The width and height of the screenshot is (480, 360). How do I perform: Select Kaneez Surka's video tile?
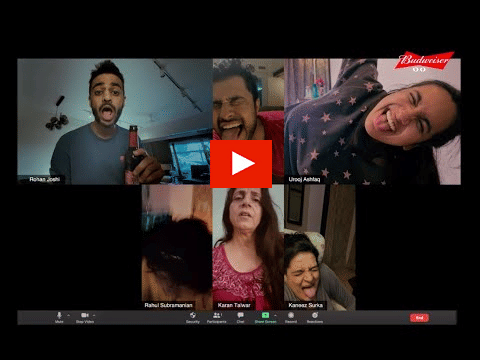pos(320,248)
